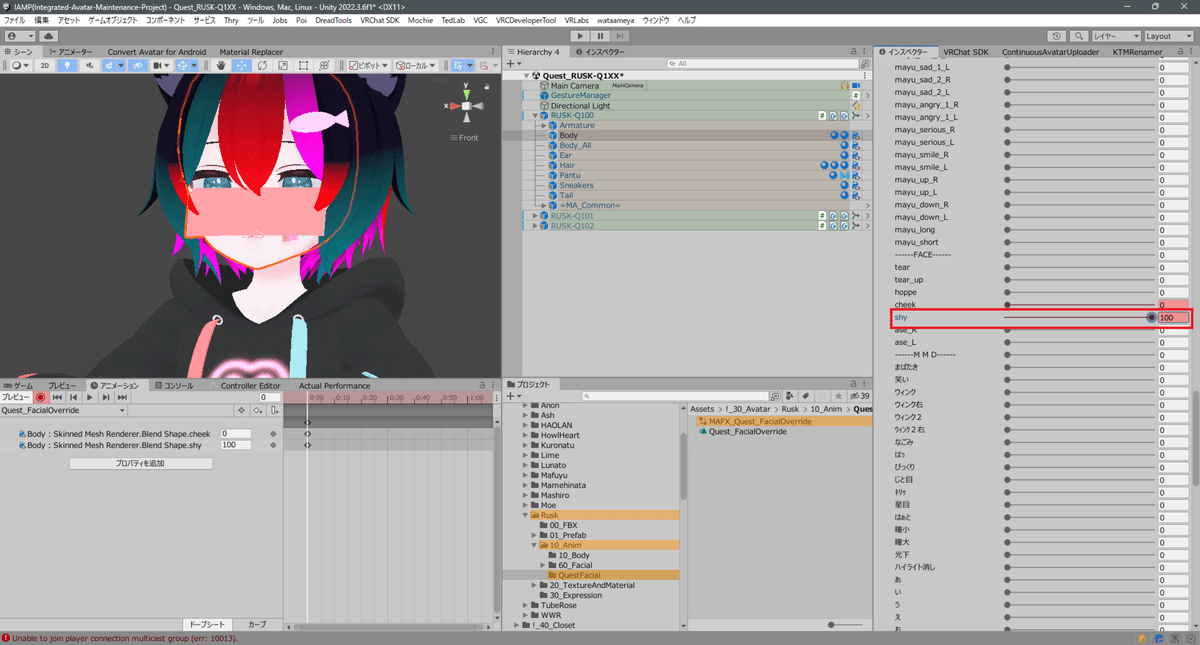Expand the =MA_Common= object

pos(544,205)
